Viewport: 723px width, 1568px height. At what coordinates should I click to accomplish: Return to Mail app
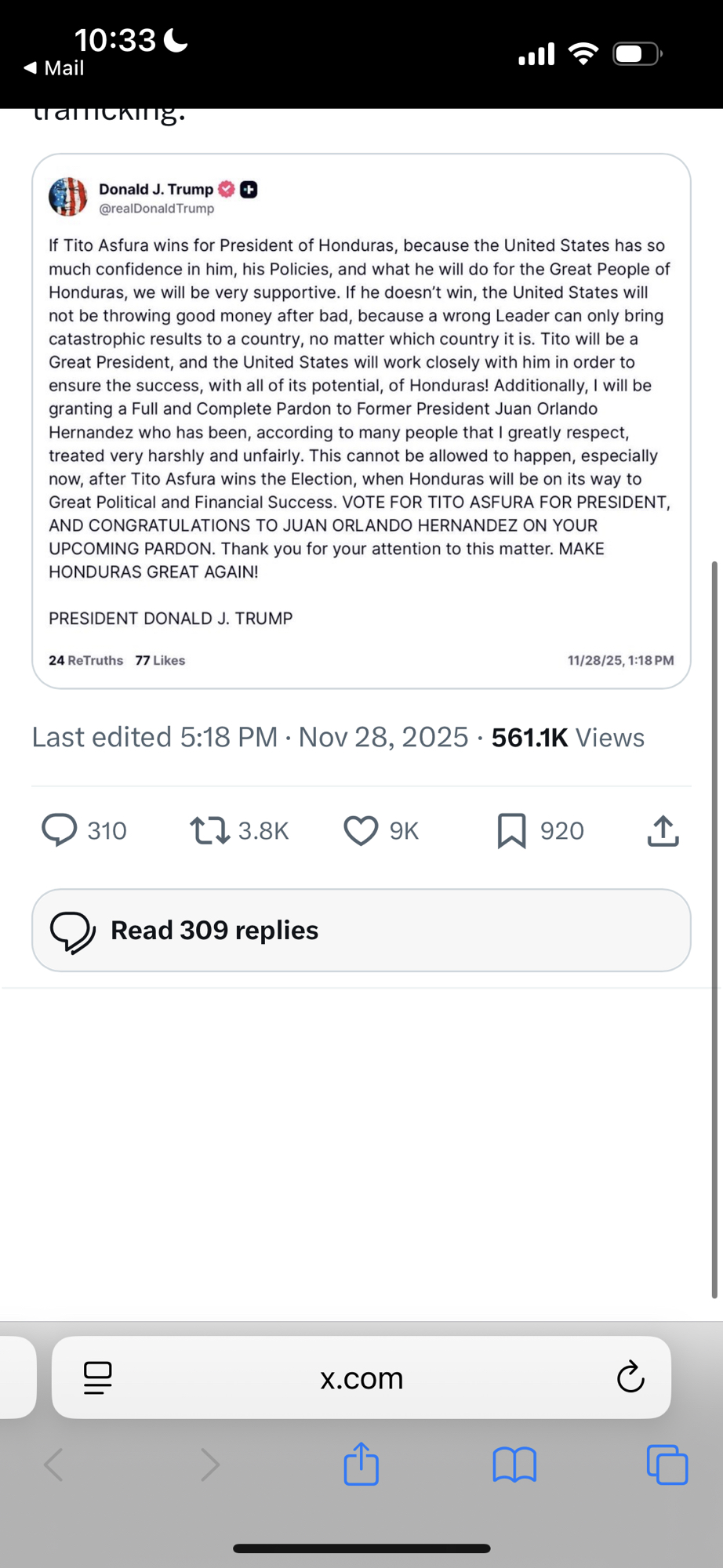point(55,68)
